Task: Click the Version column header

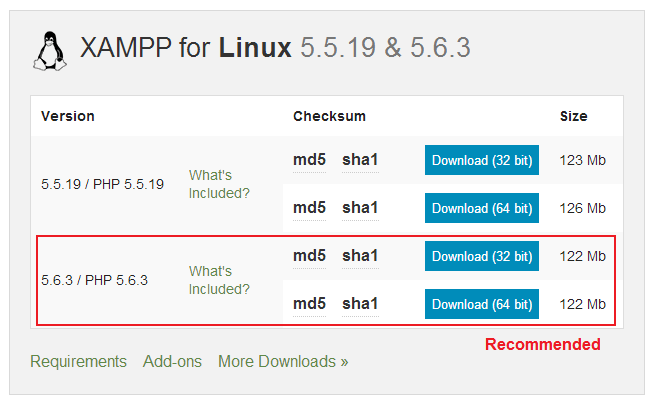Action: (x=68, y=116)
